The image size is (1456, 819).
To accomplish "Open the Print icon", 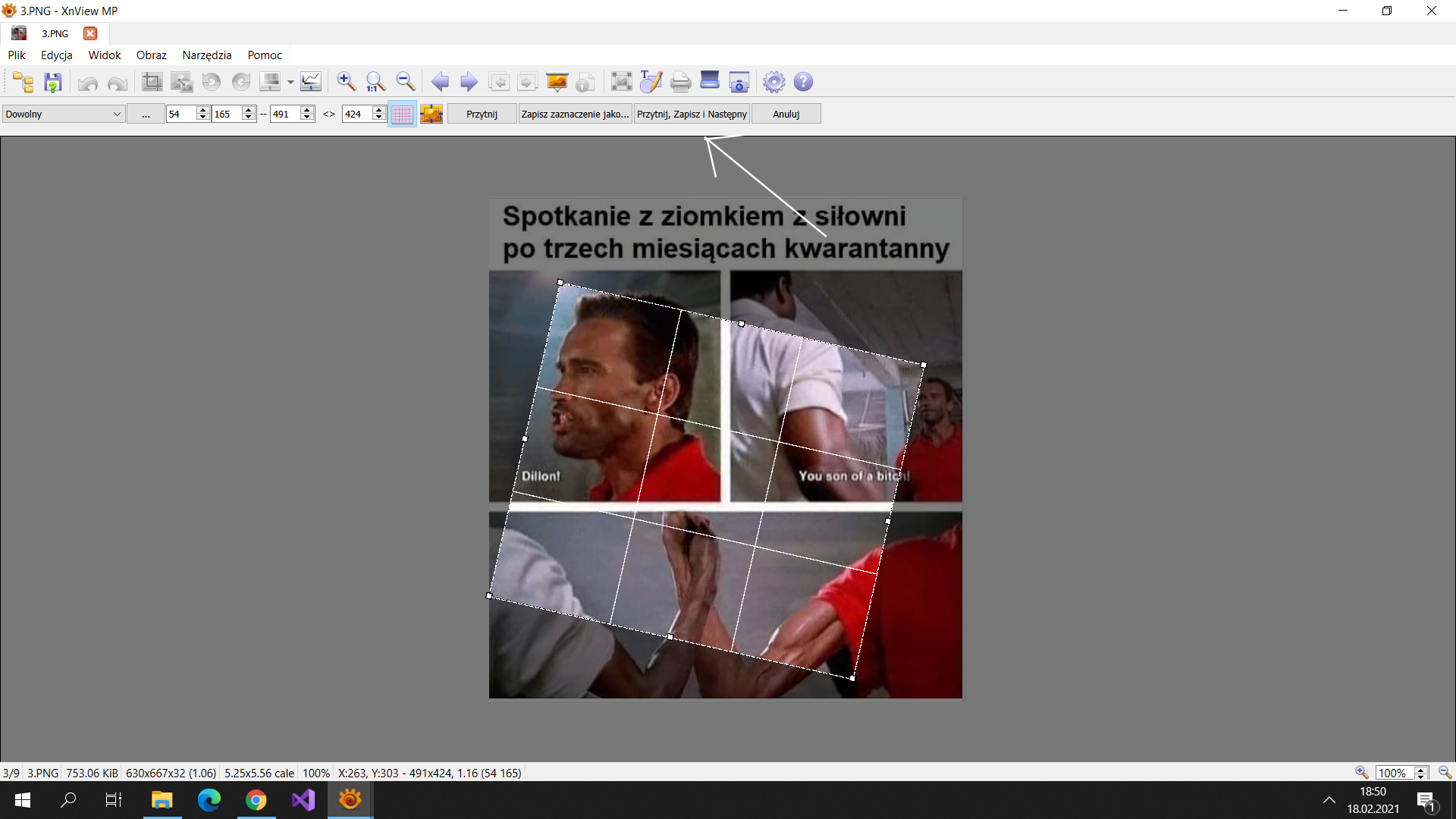I will tap(680, 82).
